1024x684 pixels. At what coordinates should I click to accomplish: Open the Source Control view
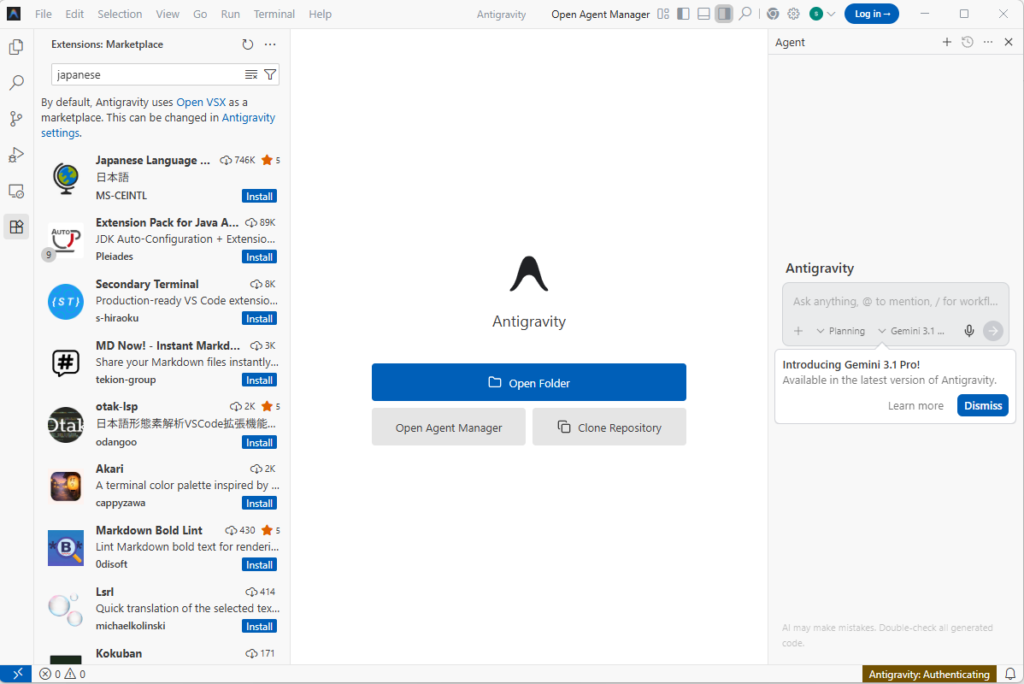click(x=16, y=119)
